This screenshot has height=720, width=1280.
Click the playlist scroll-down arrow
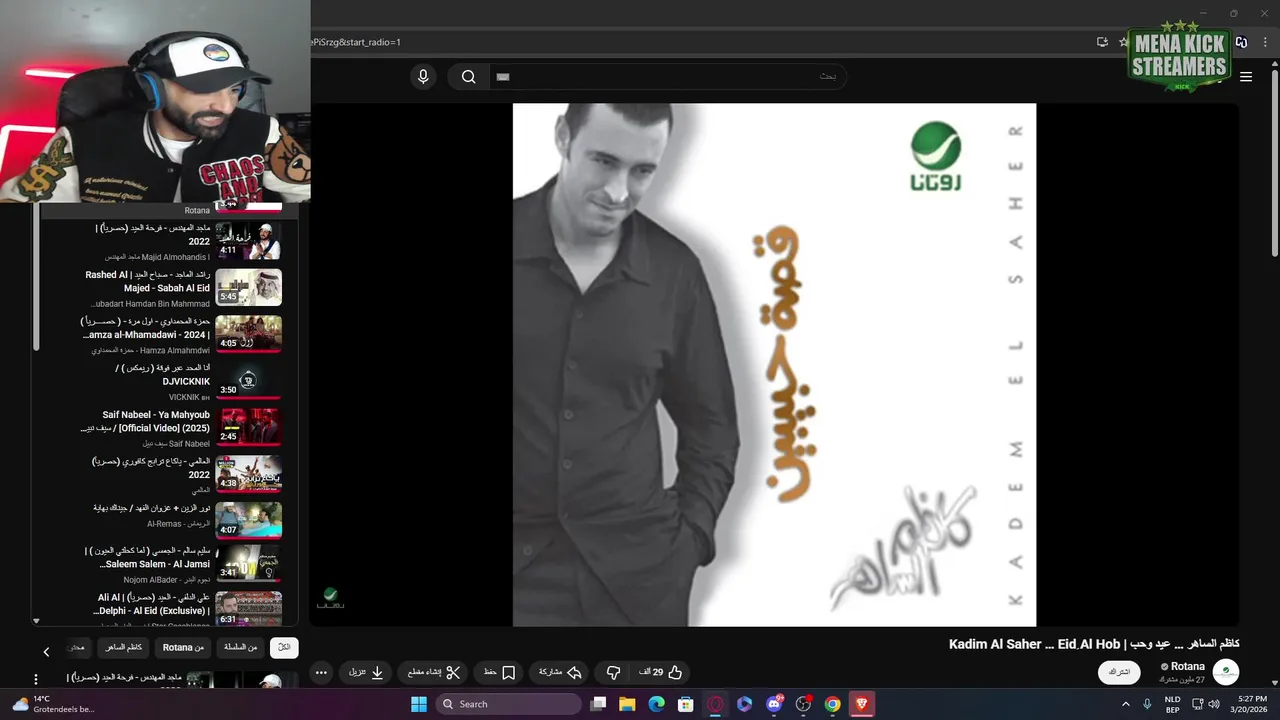coord(36,621)
